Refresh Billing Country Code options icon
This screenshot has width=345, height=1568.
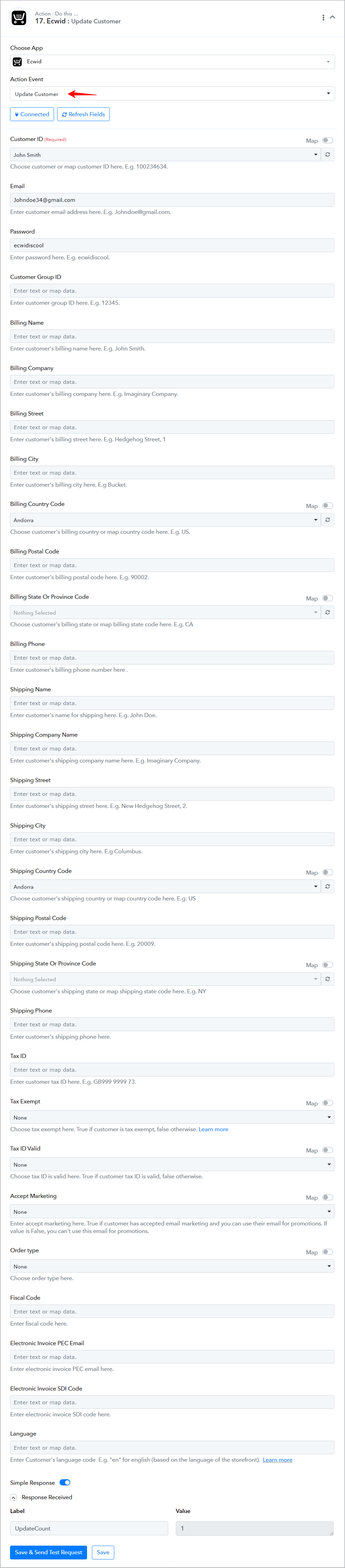point(327,520)
